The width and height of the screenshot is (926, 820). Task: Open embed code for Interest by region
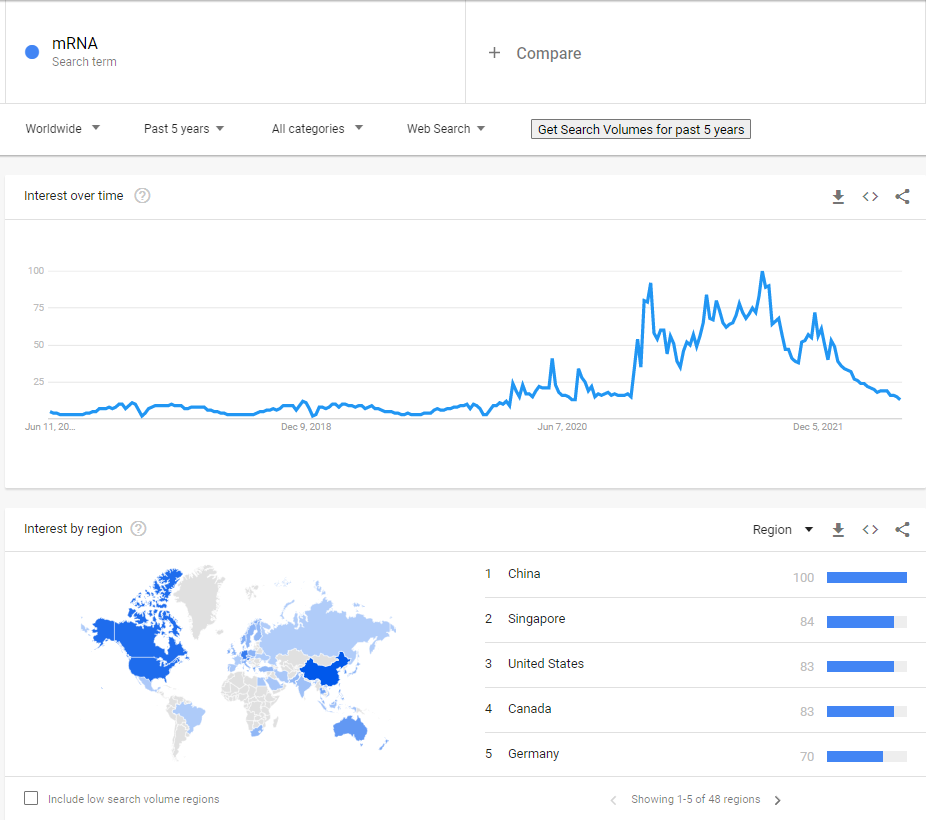click(x=870, y=530)
